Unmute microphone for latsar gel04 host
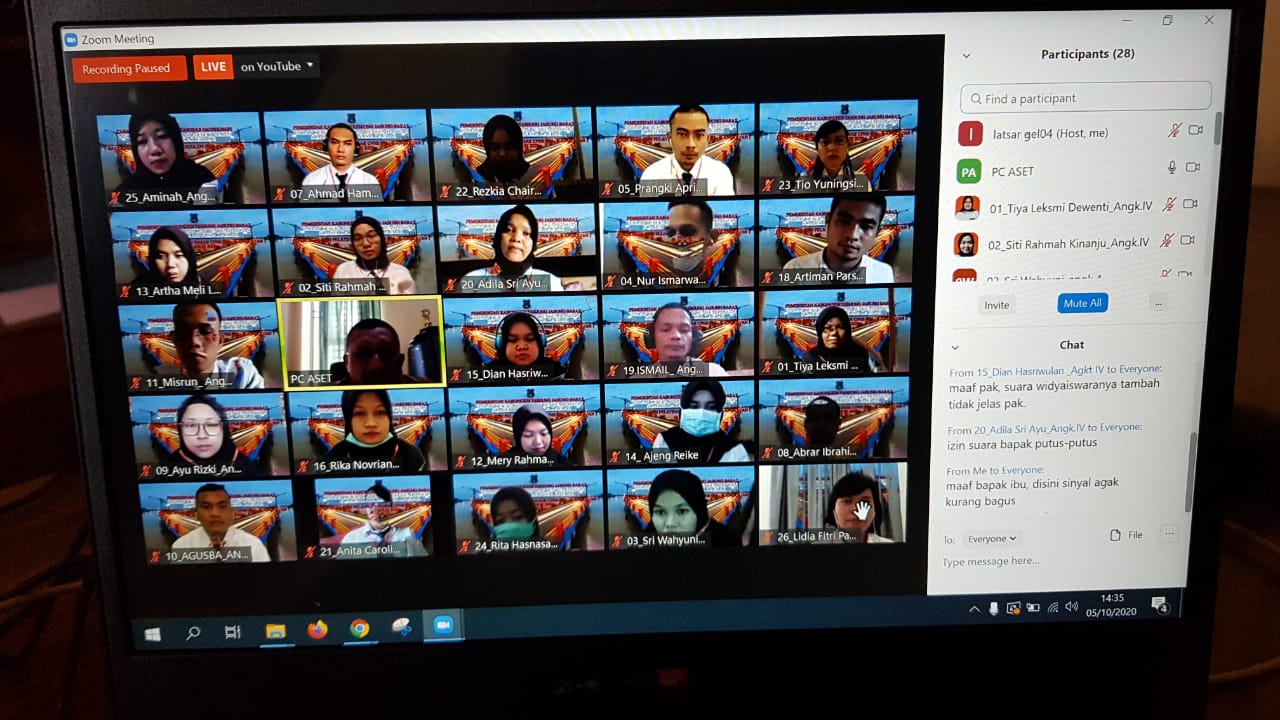Screen dimensions: 1280x720 [1174, 131]
